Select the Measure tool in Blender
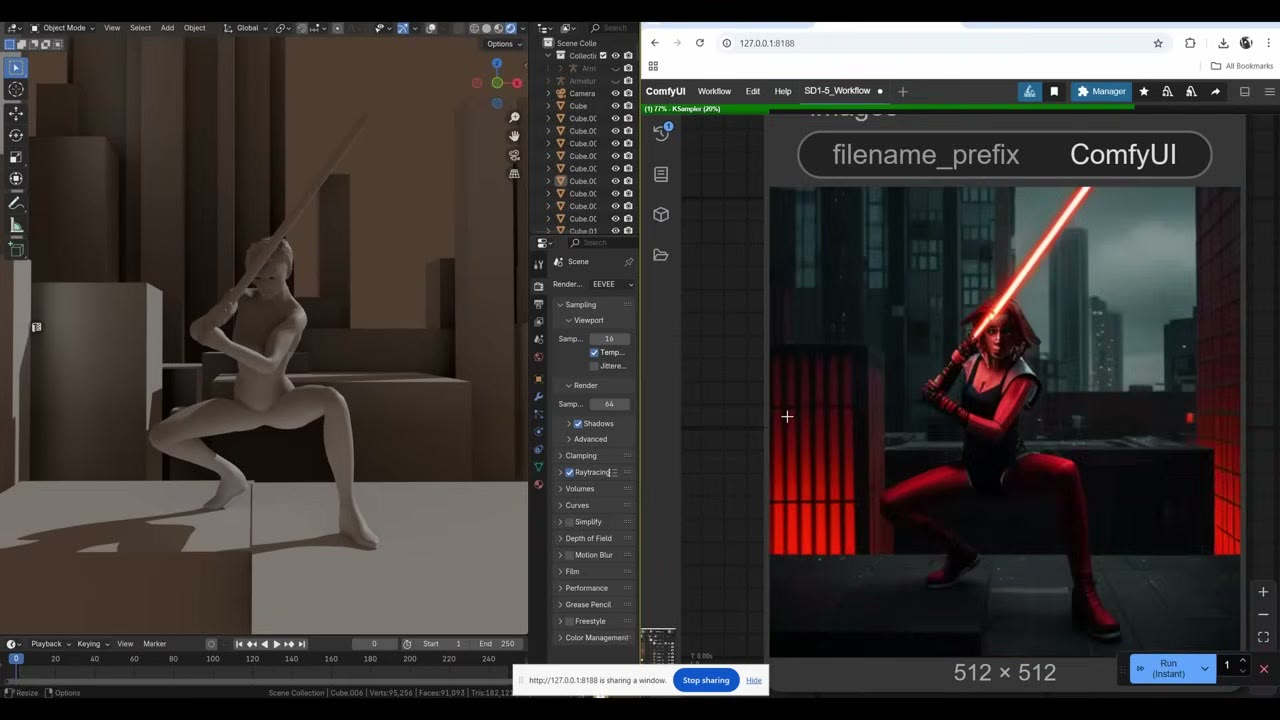Image resolution: width=1280 pixels, height=720 pixels. pyautogui.click(x=16, y=226)
